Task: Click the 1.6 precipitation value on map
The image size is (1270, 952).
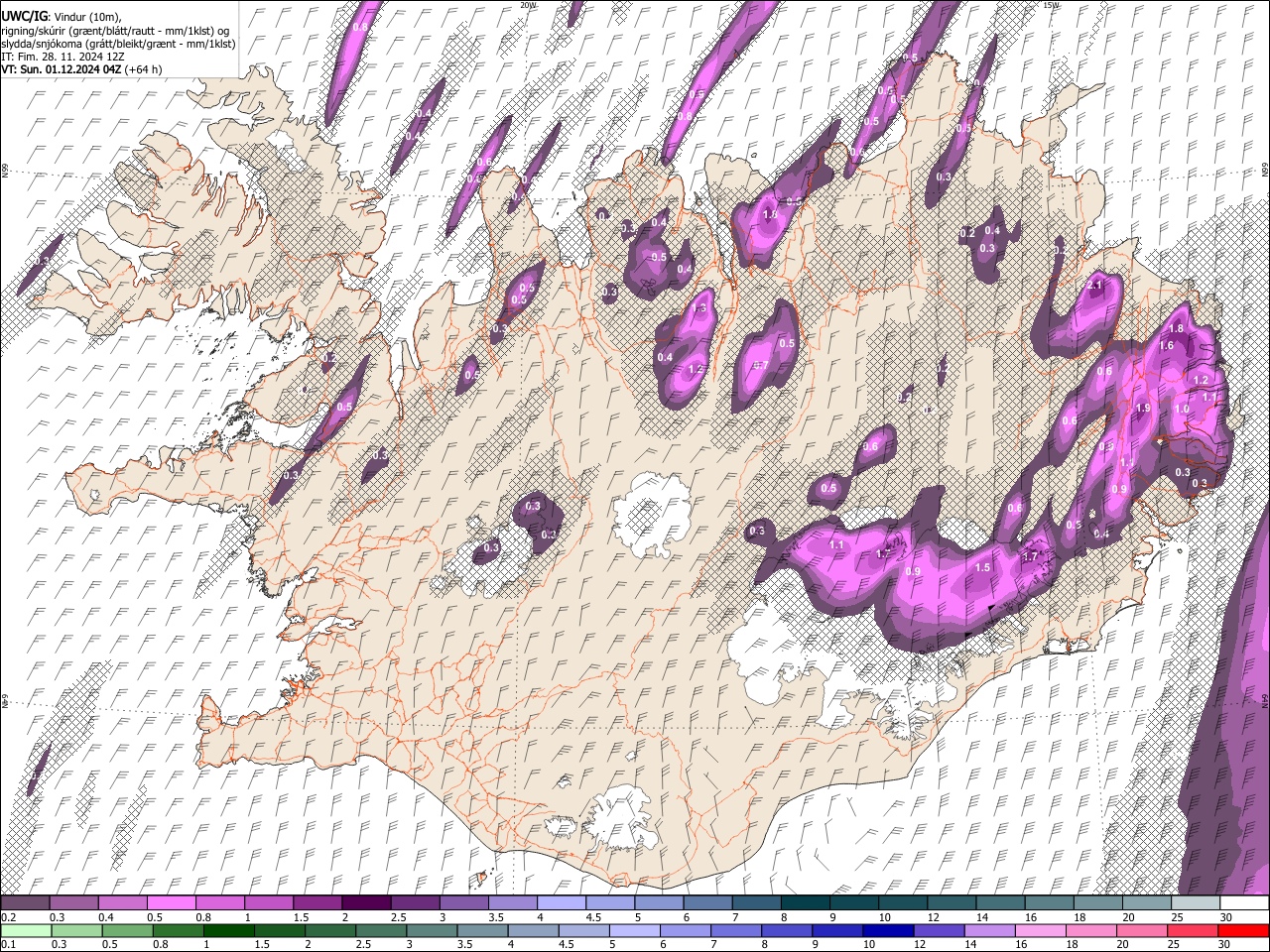Action: [x=1167, y=346]
